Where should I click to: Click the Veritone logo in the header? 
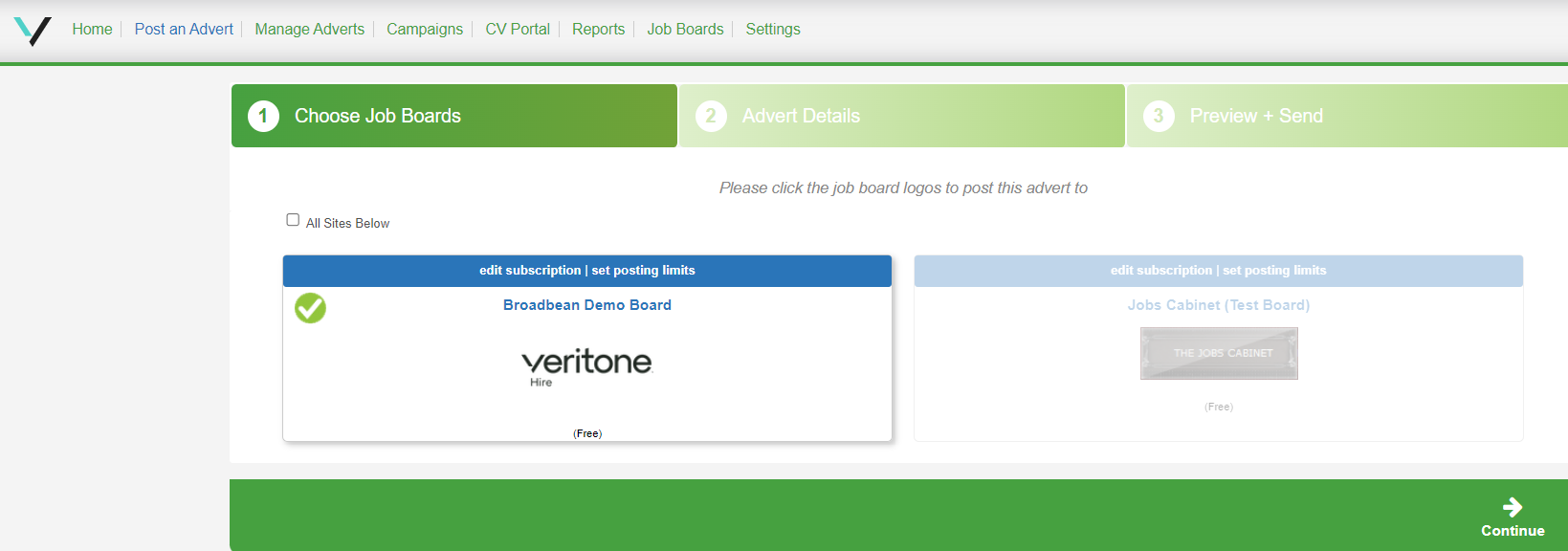pos(33,31)
